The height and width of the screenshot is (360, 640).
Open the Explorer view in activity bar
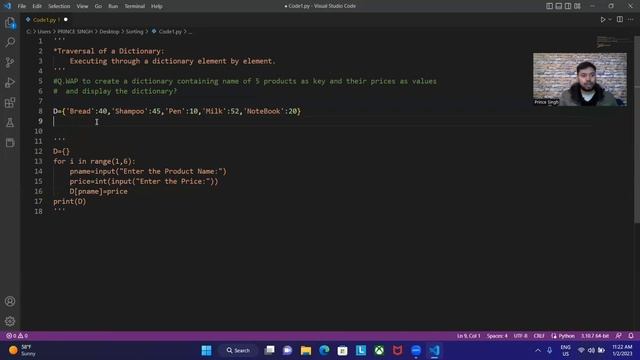10,22
